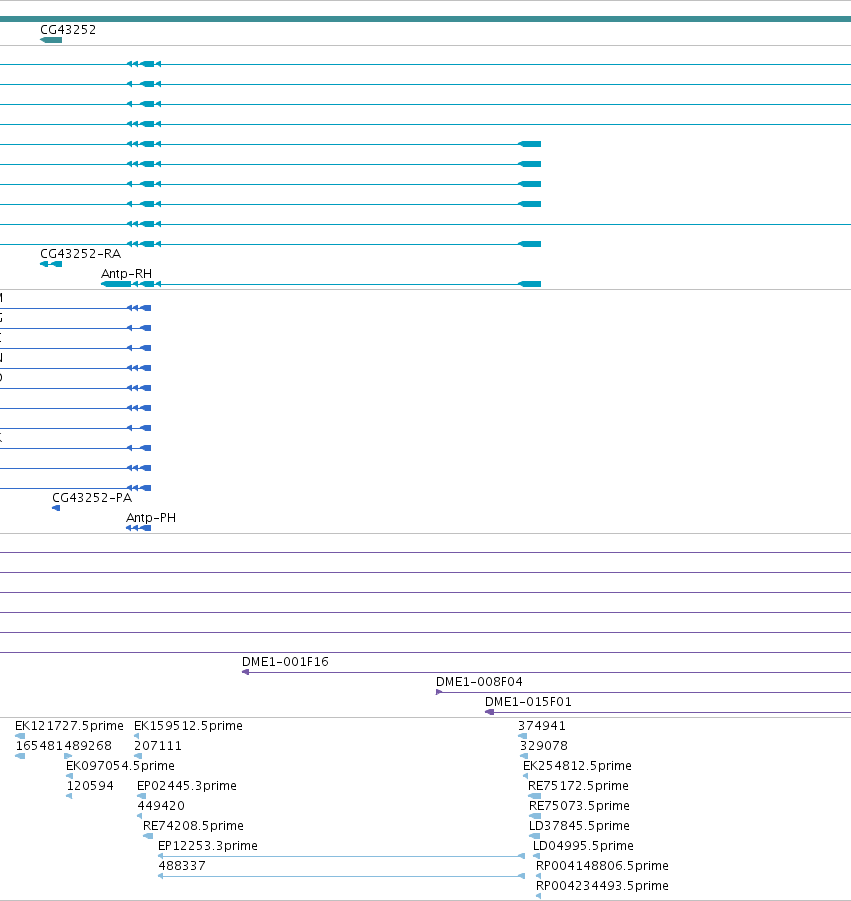Click the 207111 EST label
This screenshot has width=851, height=901.
158,746
